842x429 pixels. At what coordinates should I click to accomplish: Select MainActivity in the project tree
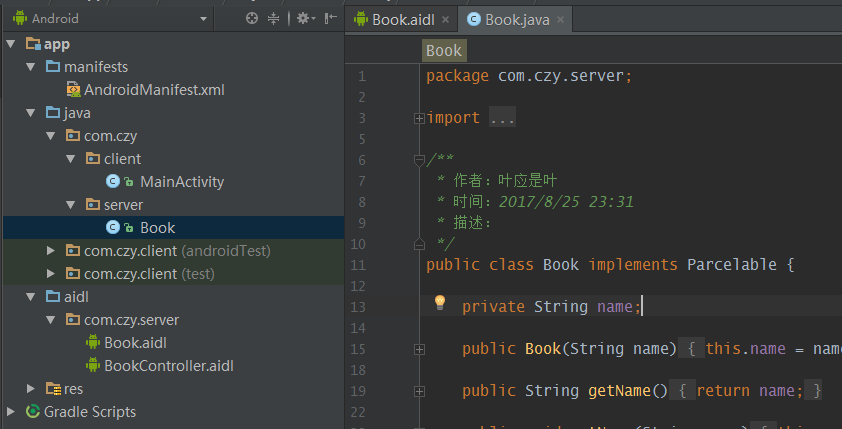[x=181, y=181]
